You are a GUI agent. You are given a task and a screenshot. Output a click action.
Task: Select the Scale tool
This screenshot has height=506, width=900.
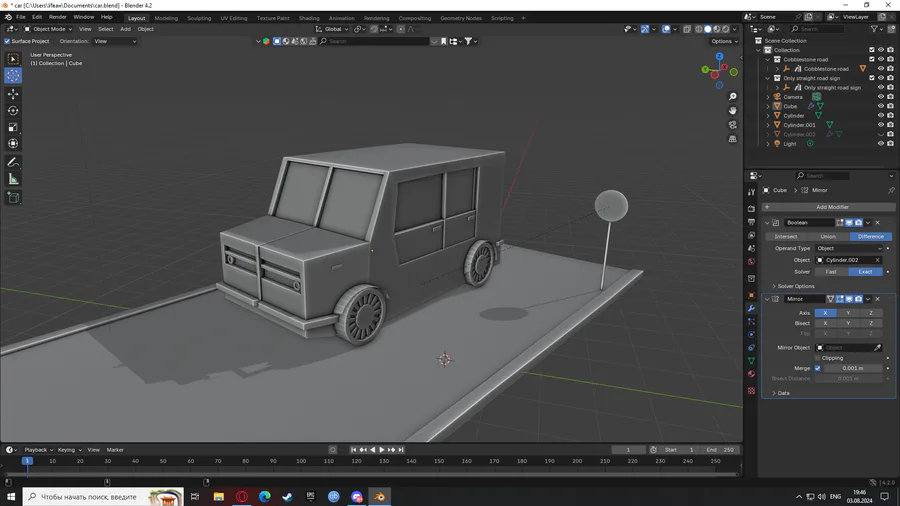click(13, 127)
